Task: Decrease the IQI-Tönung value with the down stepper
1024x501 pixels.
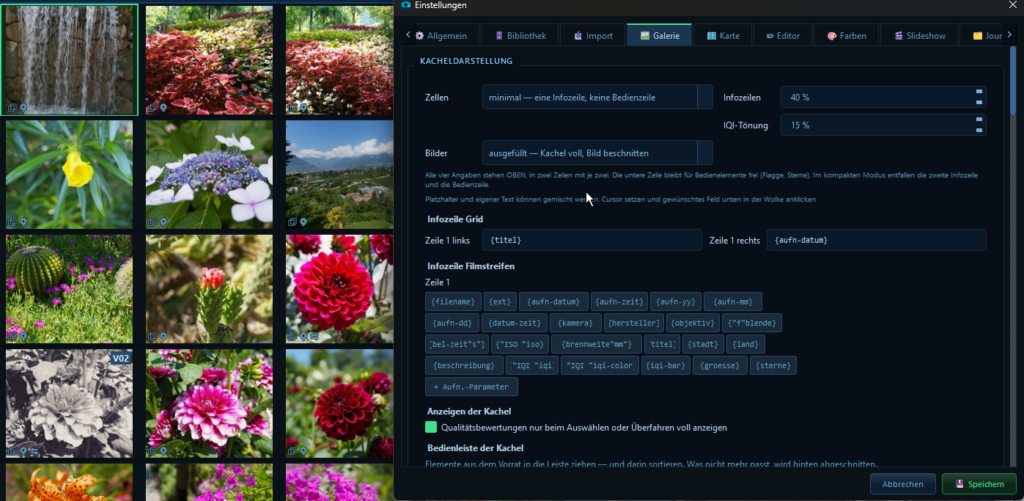Action: 979,129
